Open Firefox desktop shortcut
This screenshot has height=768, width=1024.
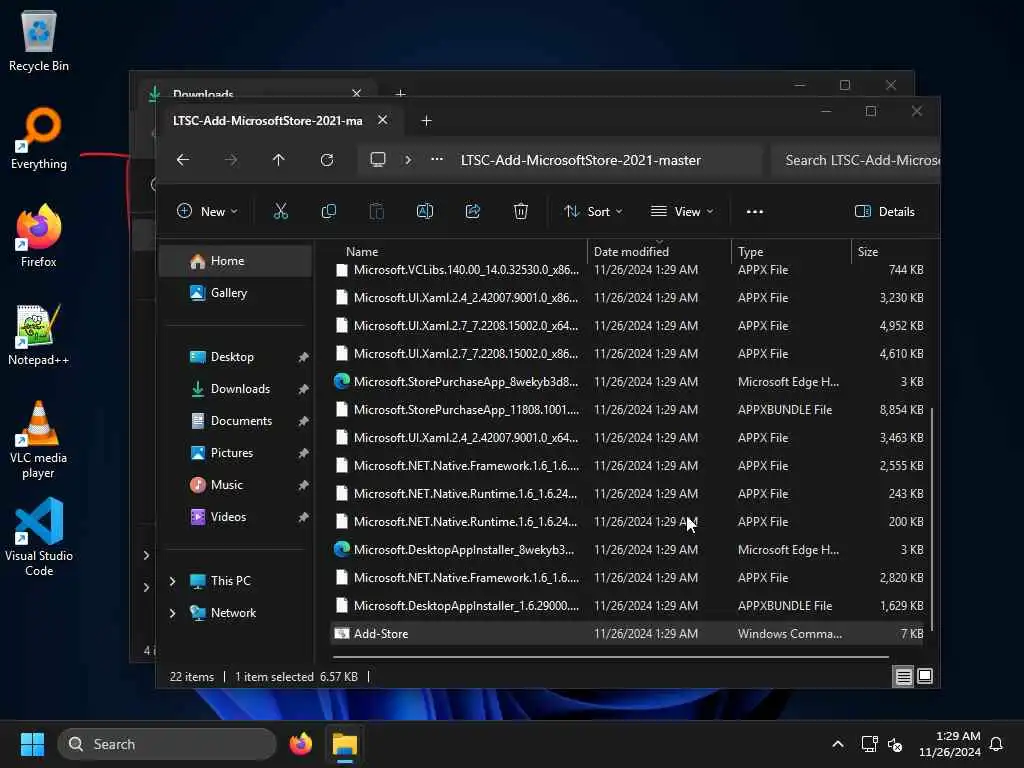coord(39,236)
